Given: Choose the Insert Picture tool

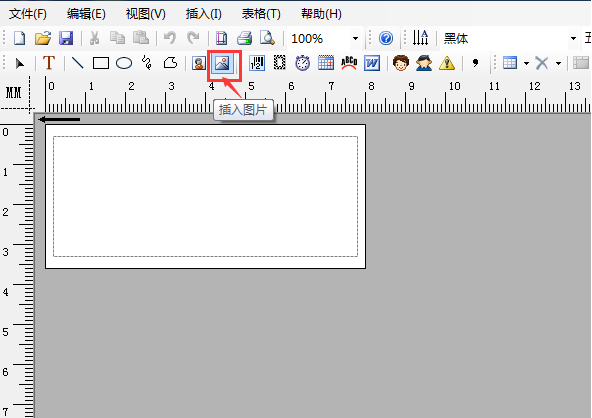Looking at the screenshot, I should tap(222, 63).
